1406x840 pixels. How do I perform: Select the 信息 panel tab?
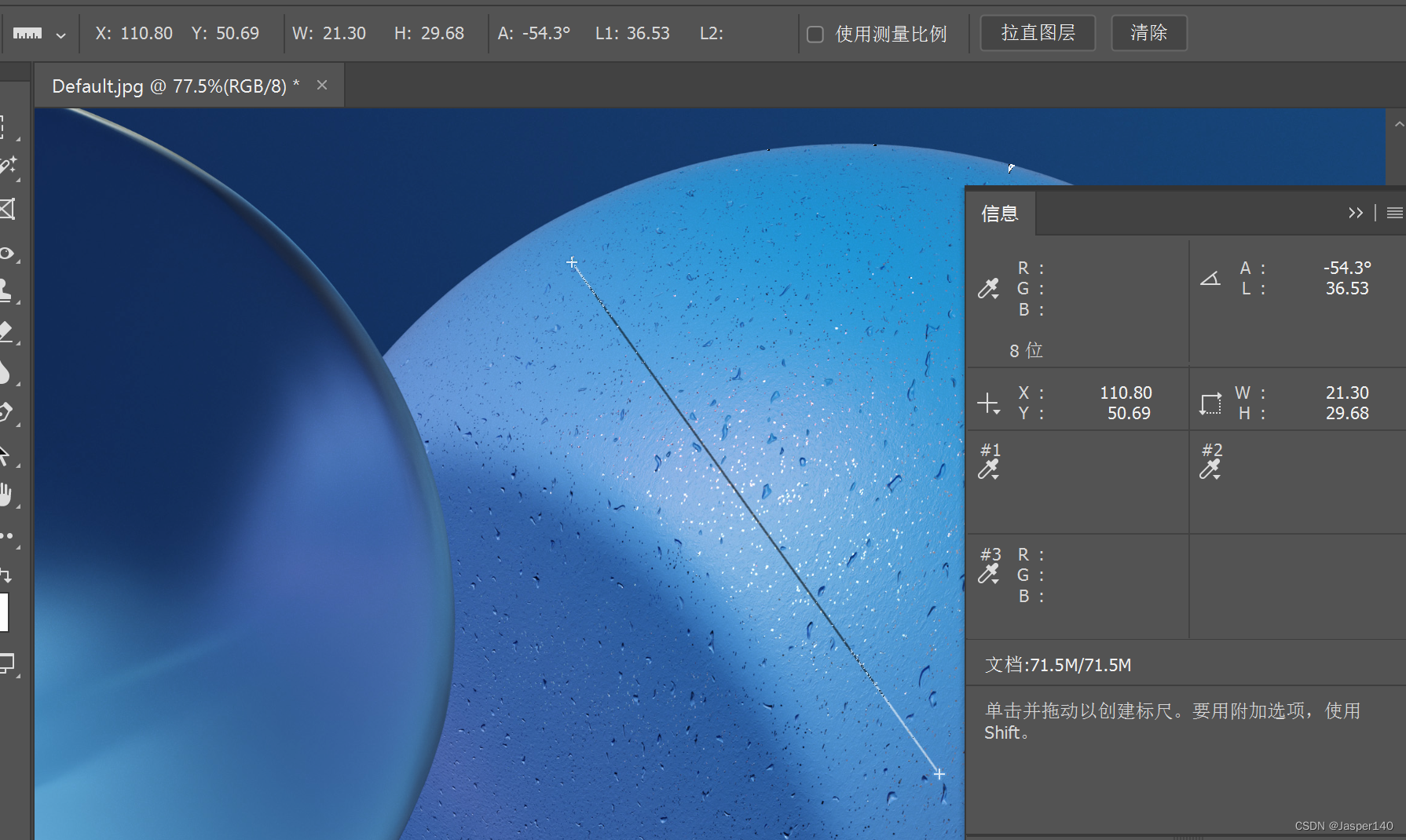[x=999, y=214]
